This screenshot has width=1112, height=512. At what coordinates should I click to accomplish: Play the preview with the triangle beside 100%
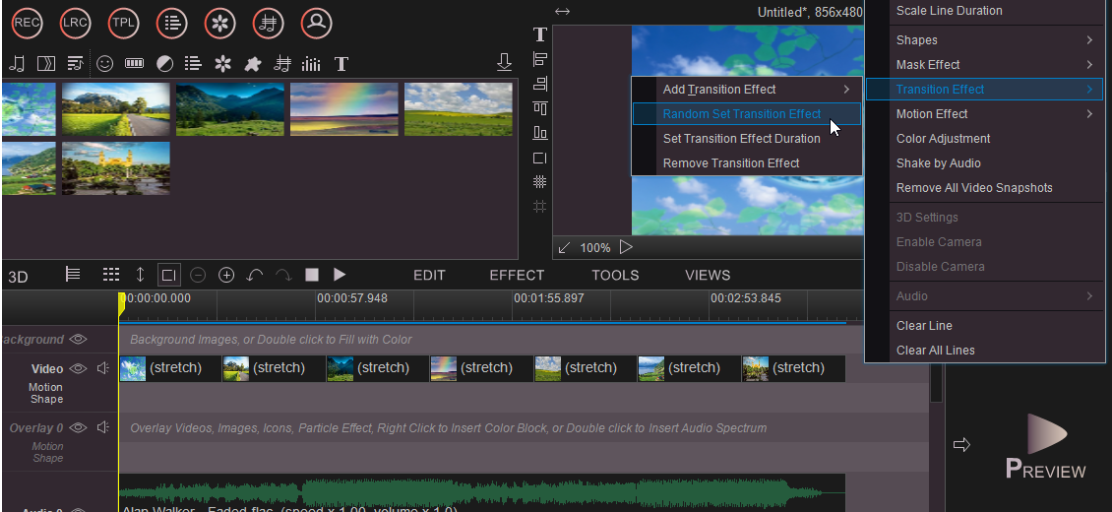[x=626, y=247]
